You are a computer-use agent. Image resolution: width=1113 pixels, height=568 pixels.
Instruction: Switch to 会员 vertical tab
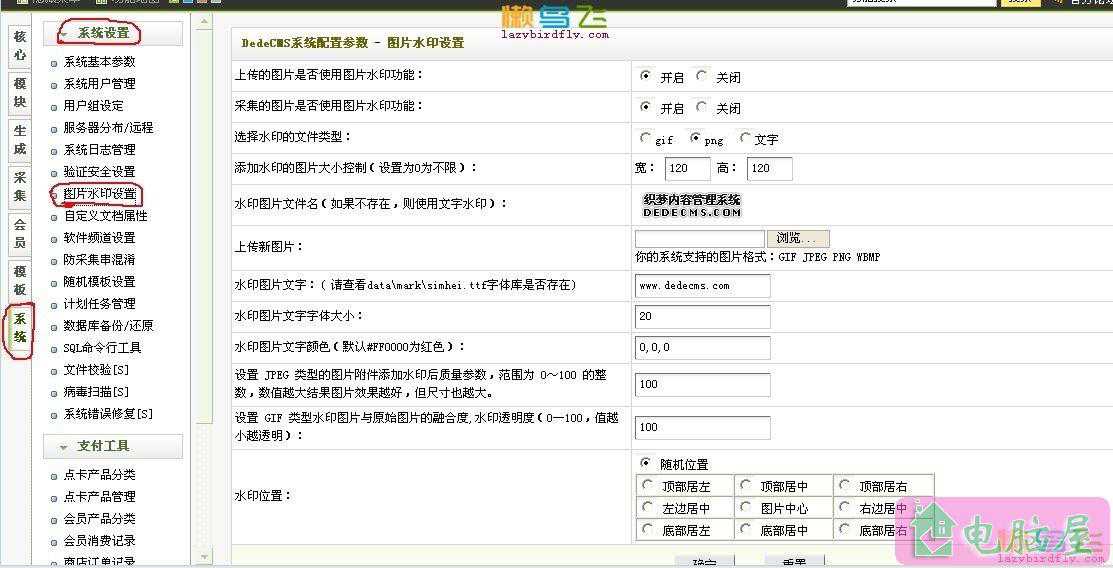[20, 233]
